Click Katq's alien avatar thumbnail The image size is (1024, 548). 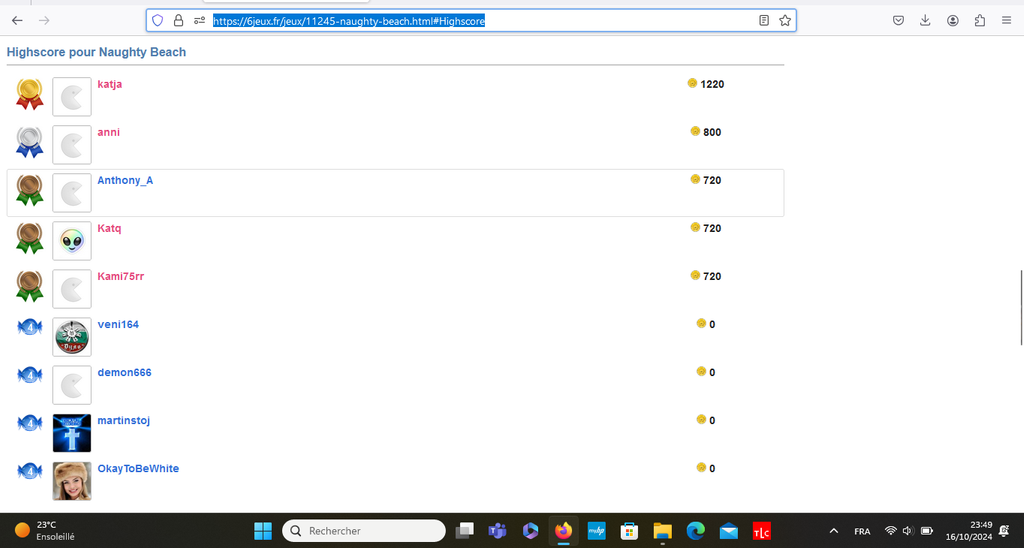[x=72, y=241]
